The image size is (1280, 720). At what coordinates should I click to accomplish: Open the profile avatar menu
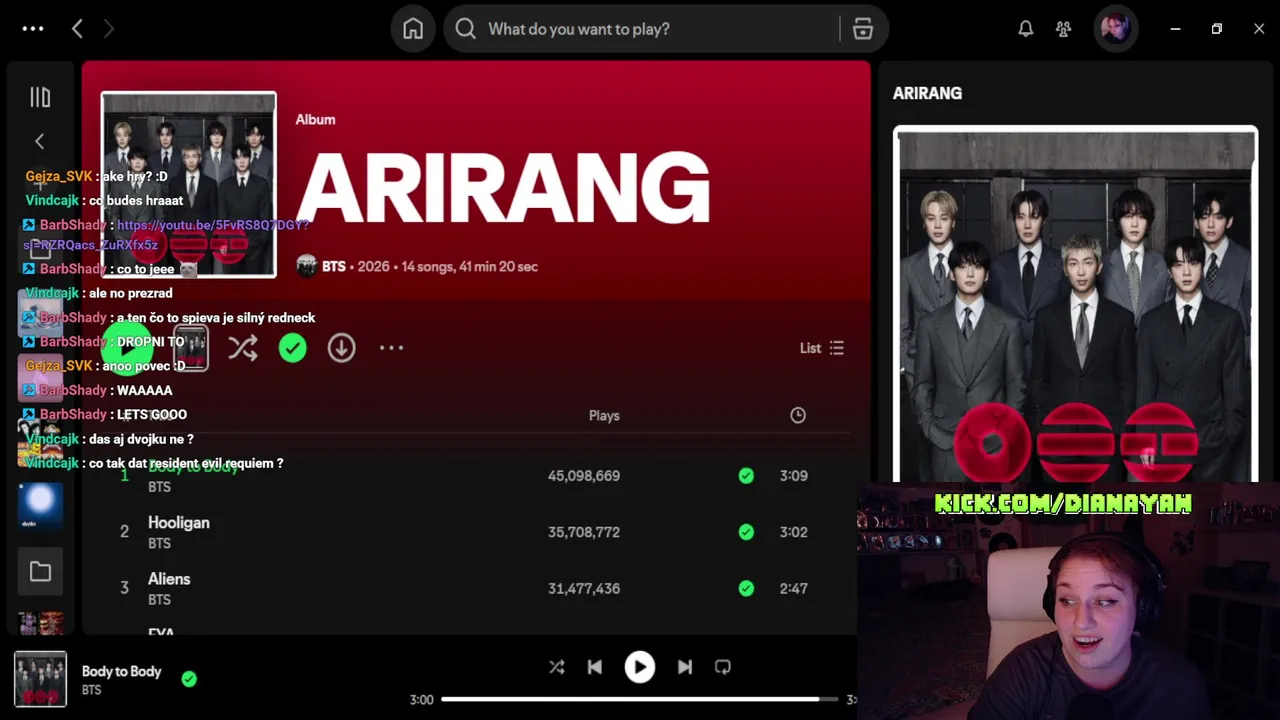pos(1115,28)
